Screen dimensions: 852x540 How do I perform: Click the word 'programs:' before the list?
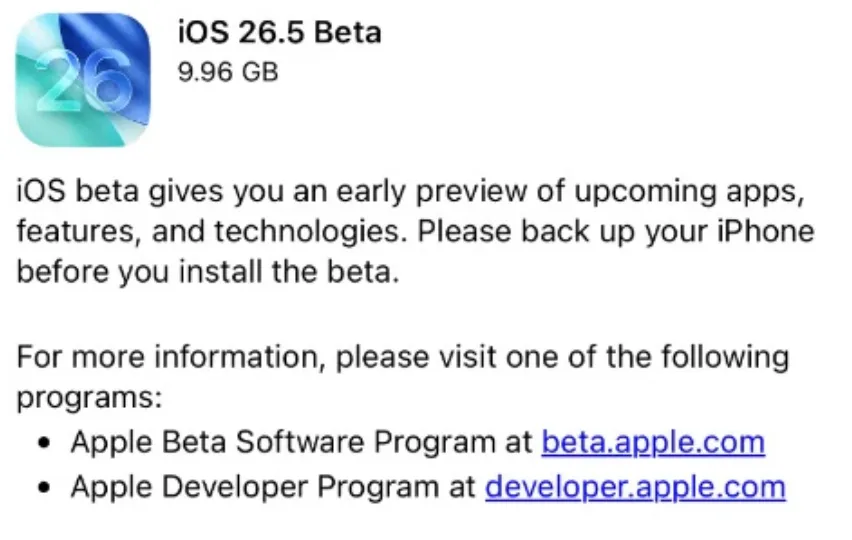click(x=89, y=397)
